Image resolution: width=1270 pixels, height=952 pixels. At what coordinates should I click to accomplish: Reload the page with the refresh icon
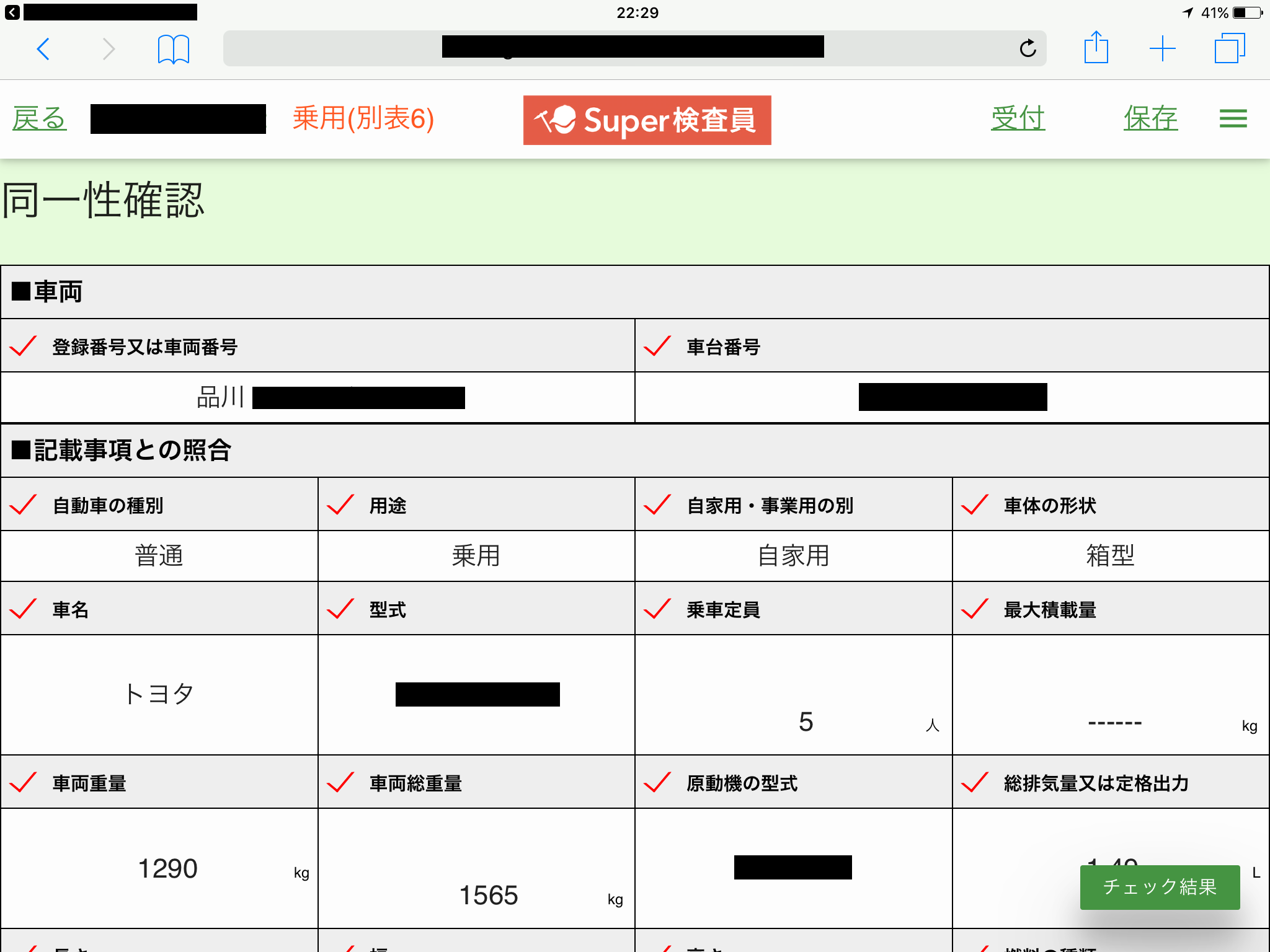pyautogui.click(x=1028, y=48)
